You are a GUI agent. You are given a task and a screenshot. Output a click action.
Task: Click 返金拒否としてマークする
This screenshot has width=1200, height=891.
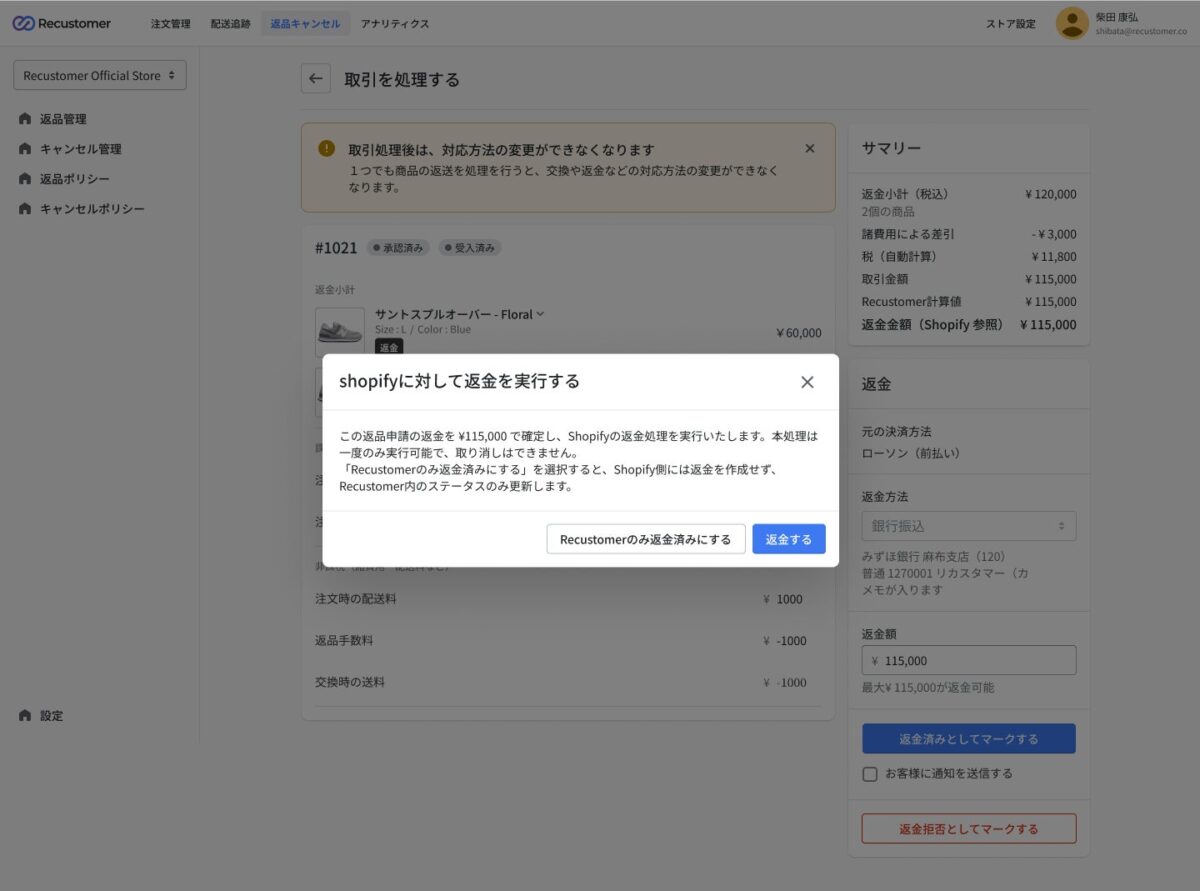pos(968,828)
